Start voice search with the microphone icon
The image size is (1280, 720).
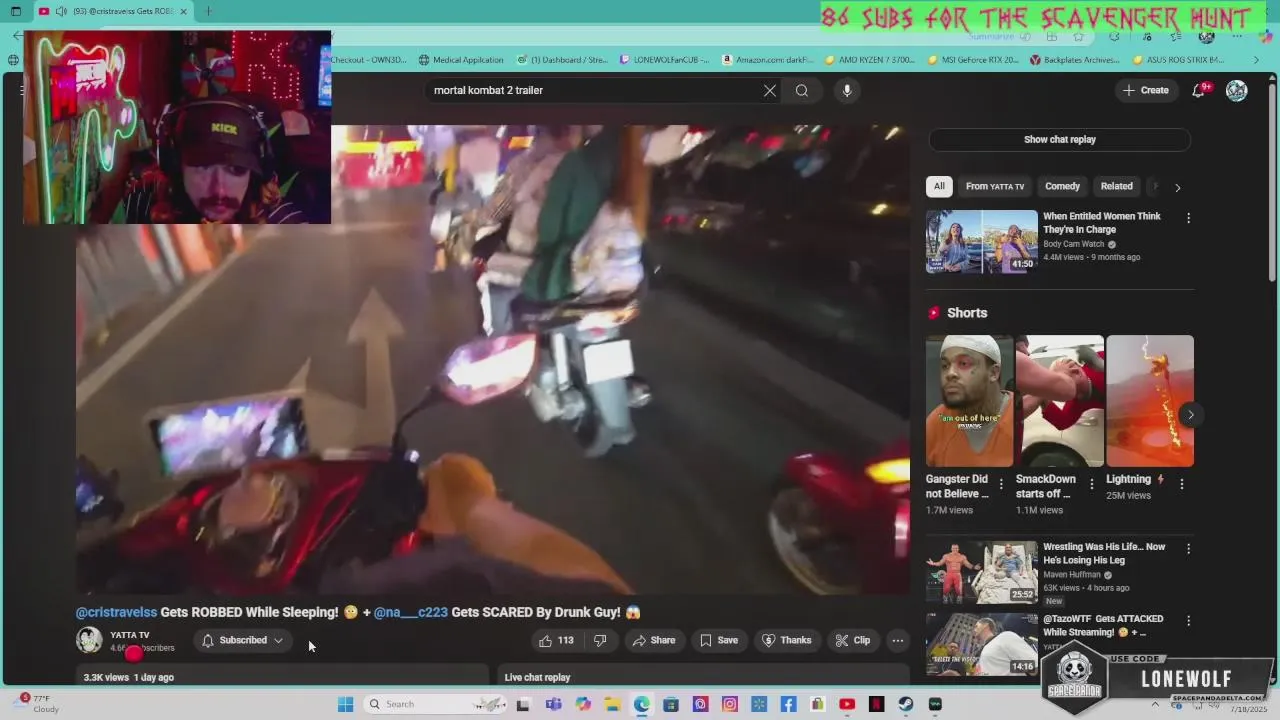tap(847, 90)
